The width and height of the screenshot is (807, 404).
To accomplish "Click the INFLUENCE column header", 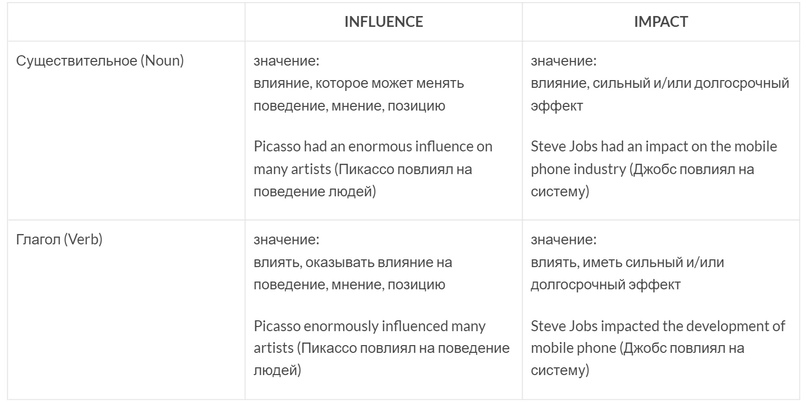I will click(383, 22).
